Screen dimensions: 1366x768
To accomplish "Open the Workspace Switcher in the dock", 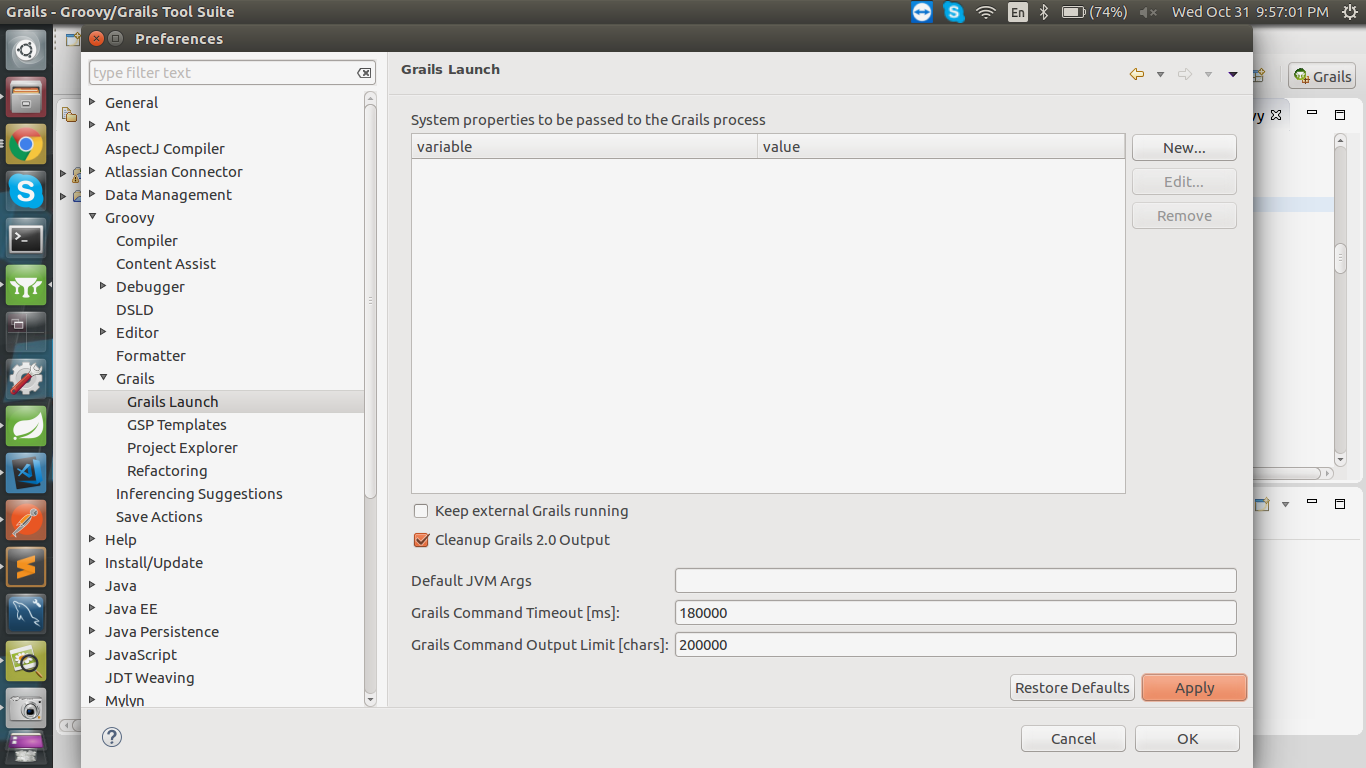I will 26,332.
